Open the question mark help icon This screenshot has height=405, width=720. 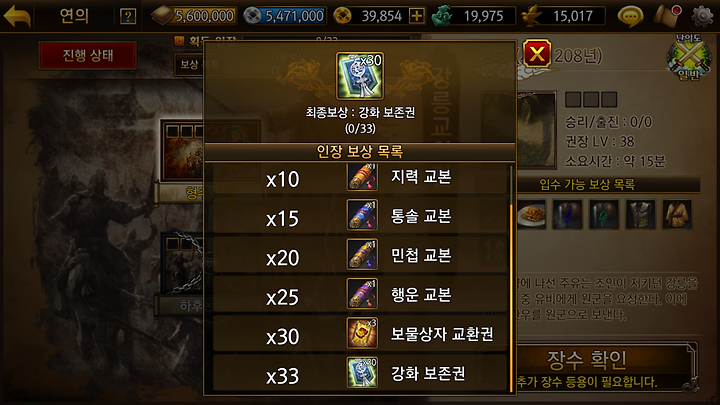click(128, 17)
